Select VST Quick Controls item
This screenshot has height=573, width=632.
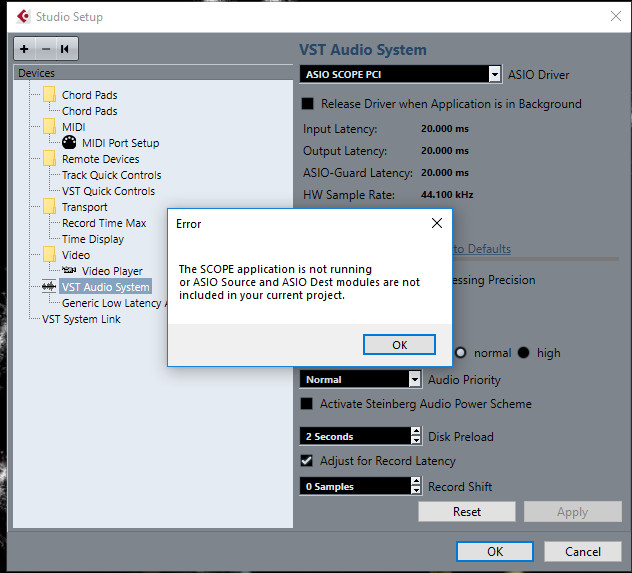(108, 191)
